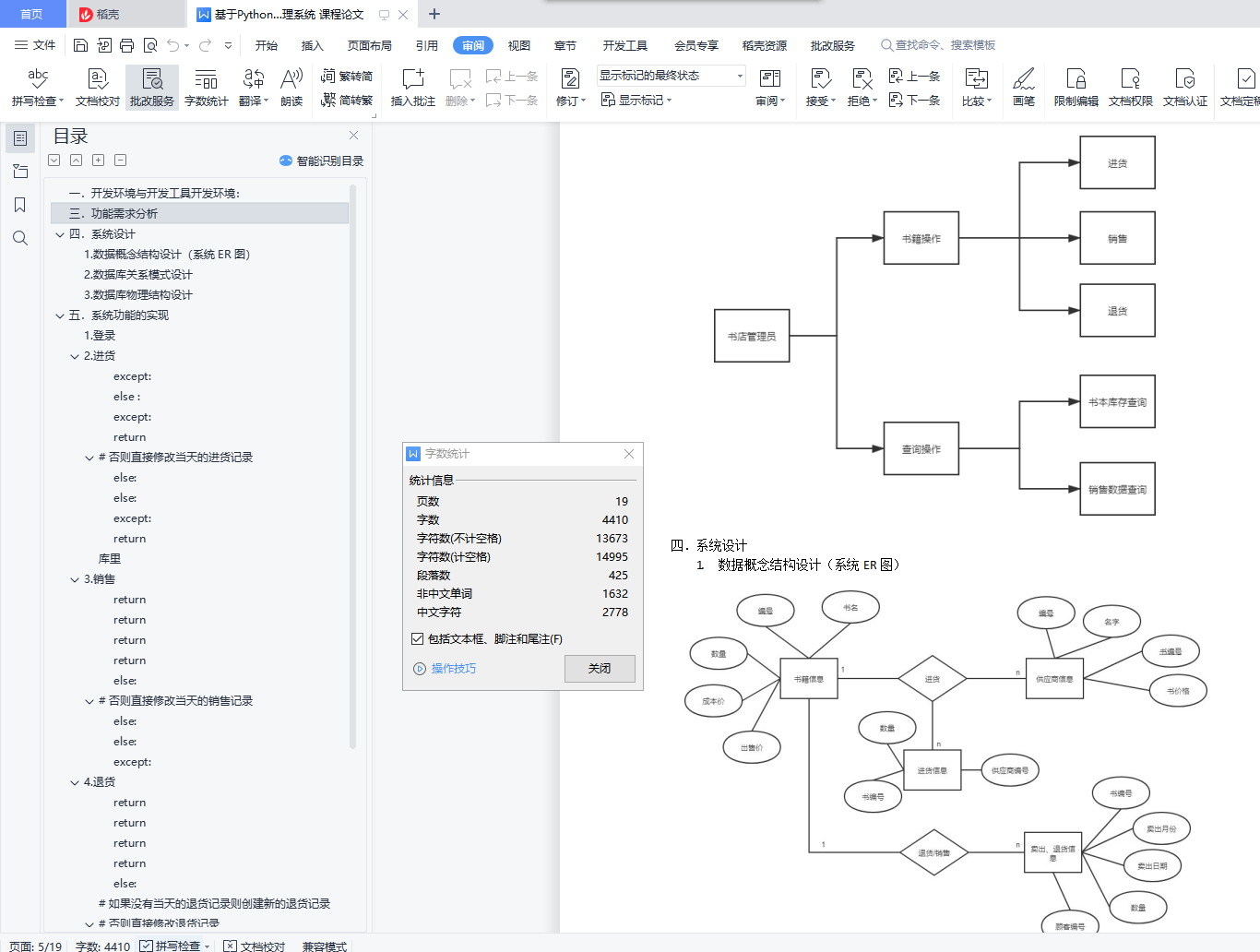Click the outline panel vertical scrollbar

coord(352,466)
